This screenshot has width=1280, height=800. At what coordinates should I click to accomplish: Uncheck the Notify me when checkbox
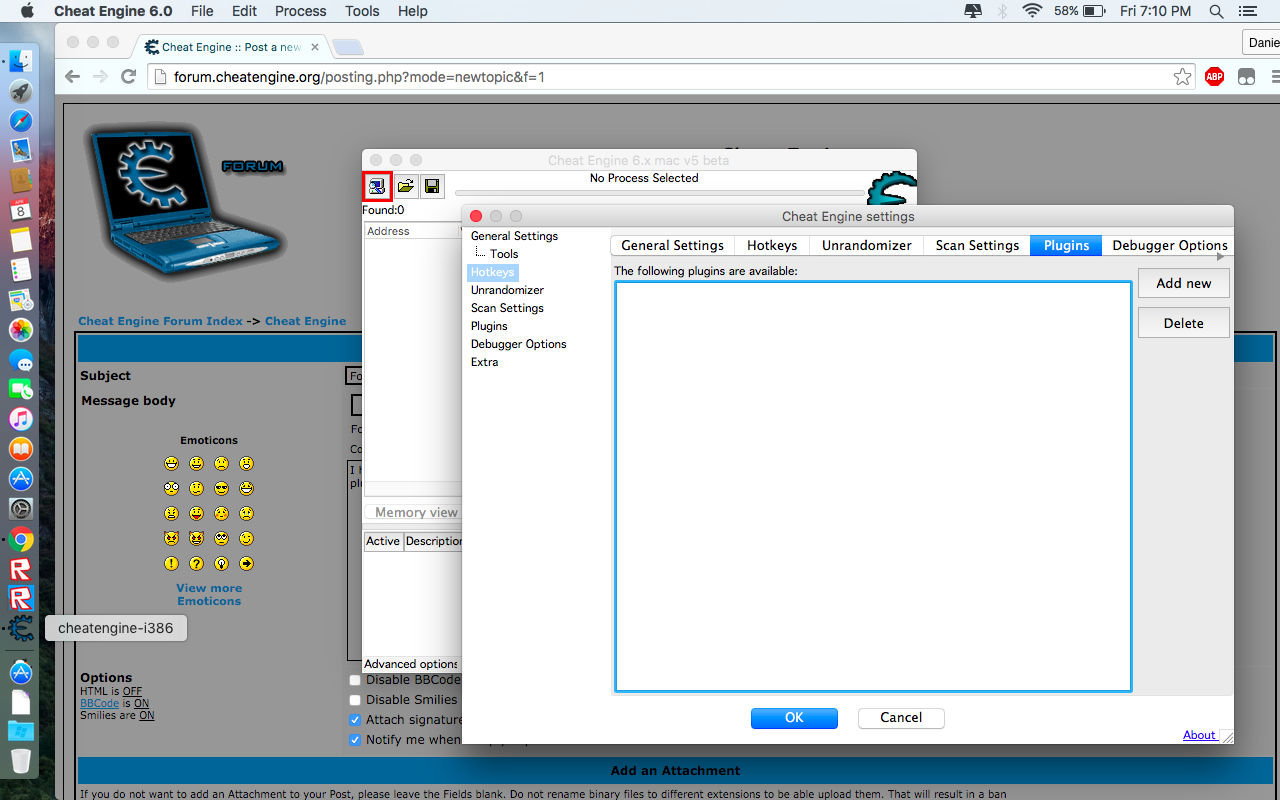tap(355, 740)
